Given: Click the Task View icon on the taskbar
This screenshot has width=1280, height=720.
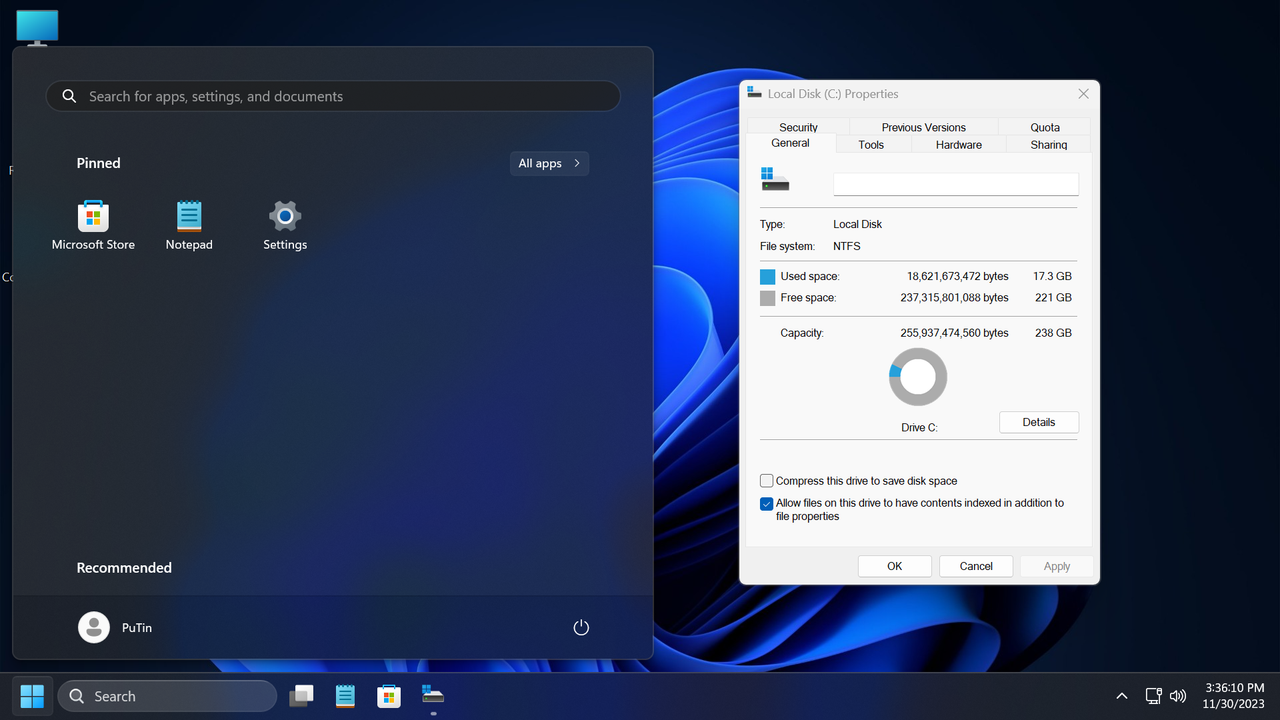Looking at the screenshot, I should click(x=301, y=695).
